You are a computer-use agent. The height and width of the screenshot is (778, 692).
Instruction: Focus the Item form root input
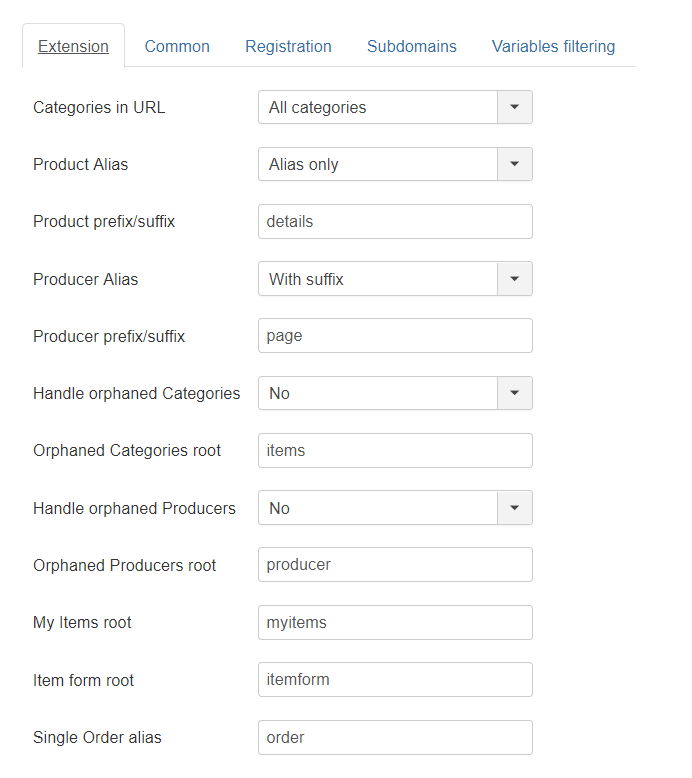pos(394,679)
